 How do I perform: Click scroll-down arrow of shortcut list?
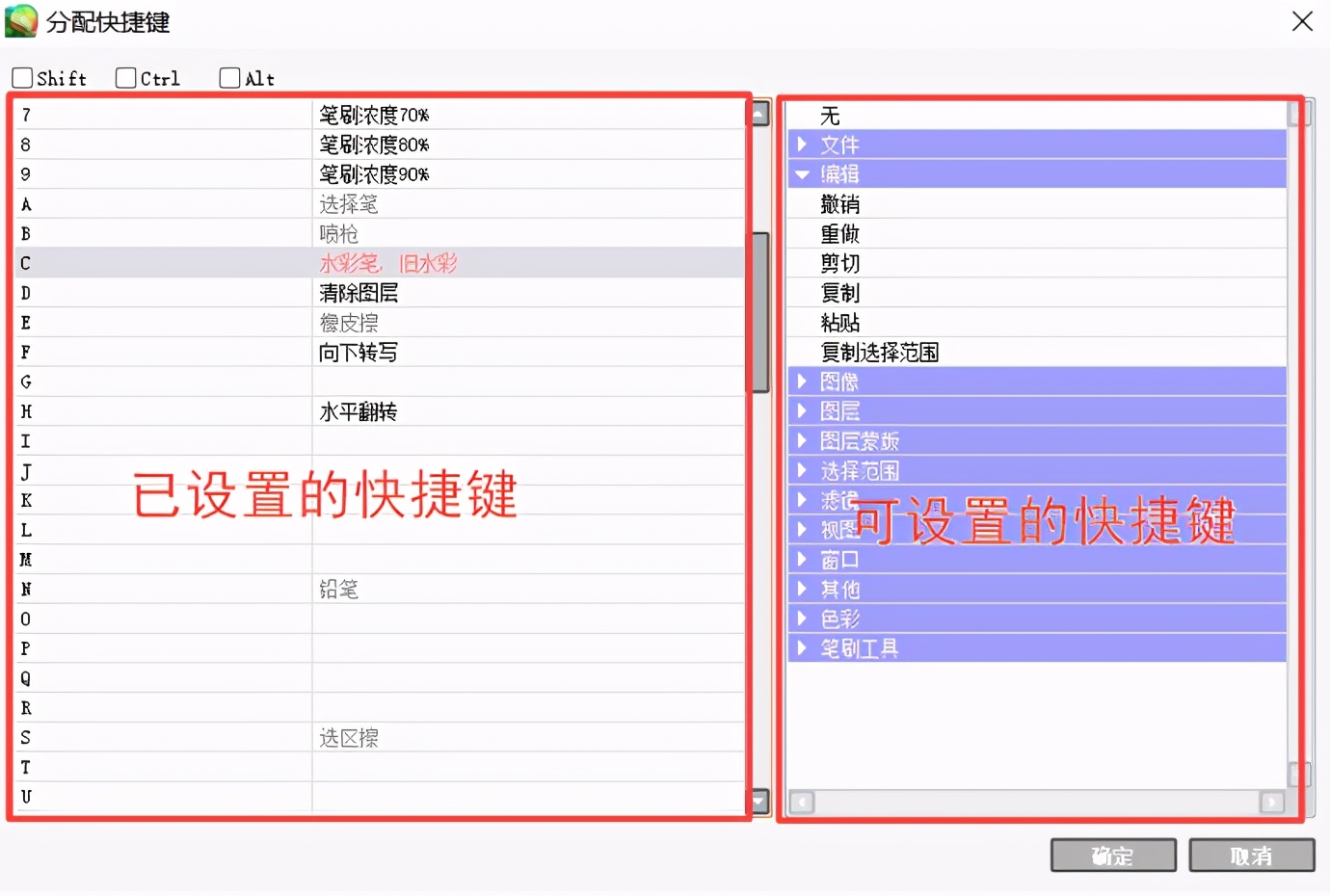pos(760,801)
